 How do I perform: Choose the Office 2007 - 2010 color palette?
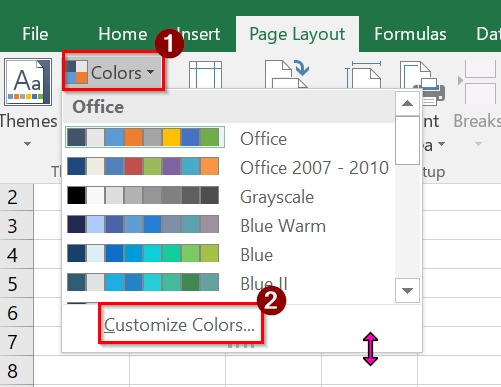229,167
